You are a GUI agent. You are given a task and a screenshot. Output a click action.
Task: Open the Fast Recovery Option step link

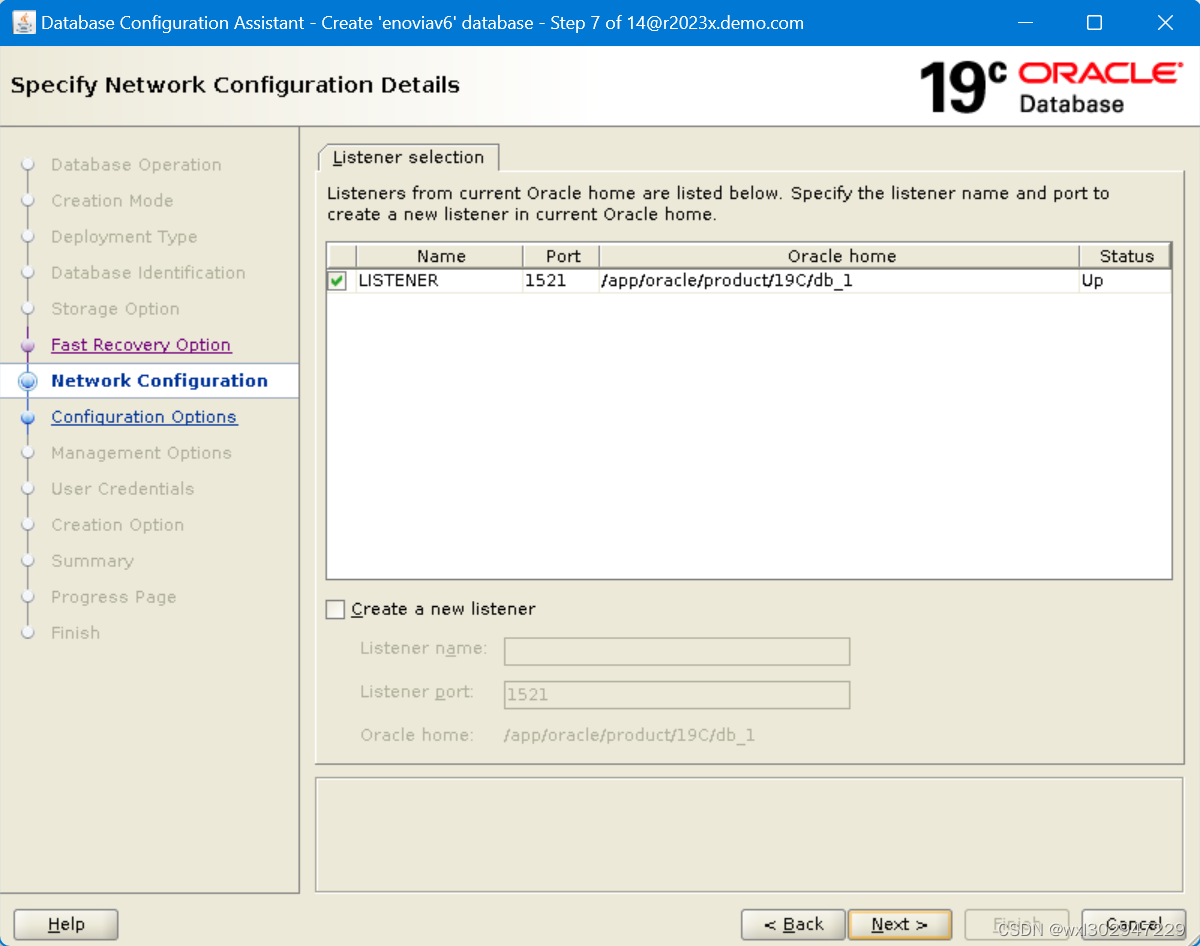[x=141, y=345]
